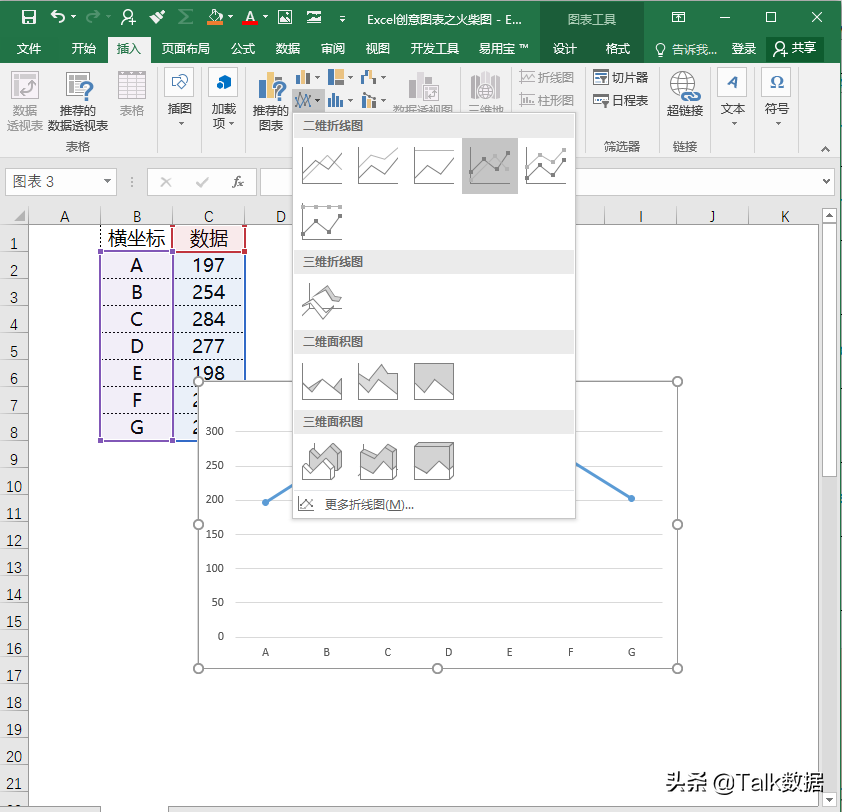
Task: Click the fill color bucket icon
Action: pyautogui.click(x=215, y=17)
